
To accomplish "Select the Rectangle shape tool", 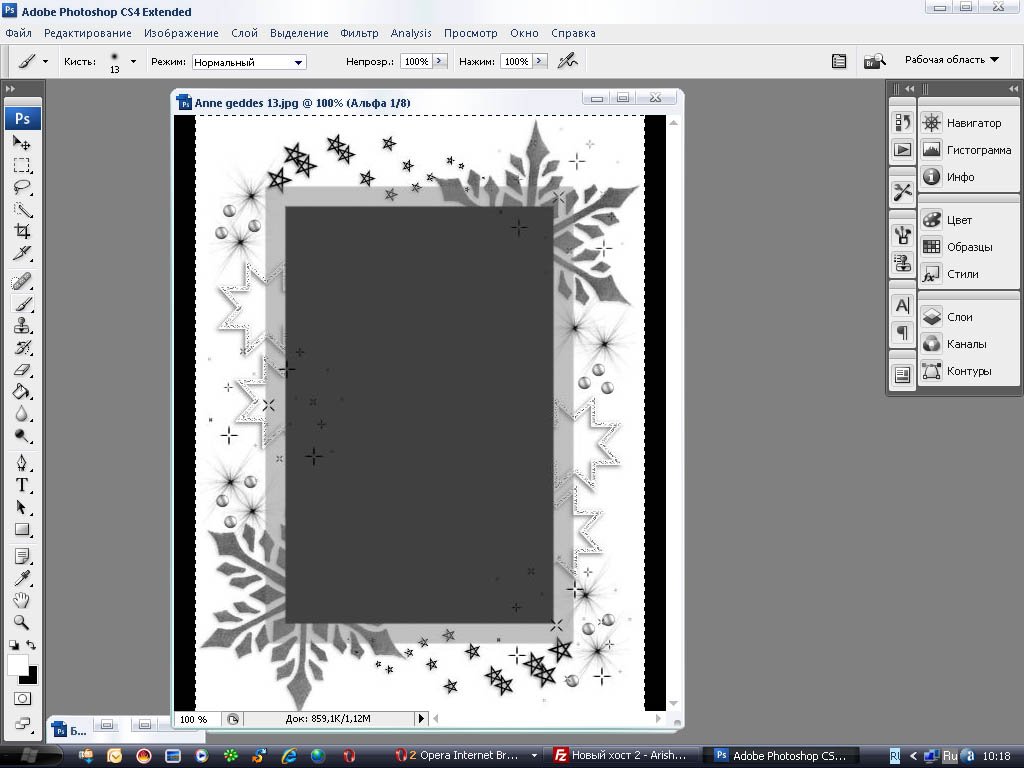I will point(22,530).
